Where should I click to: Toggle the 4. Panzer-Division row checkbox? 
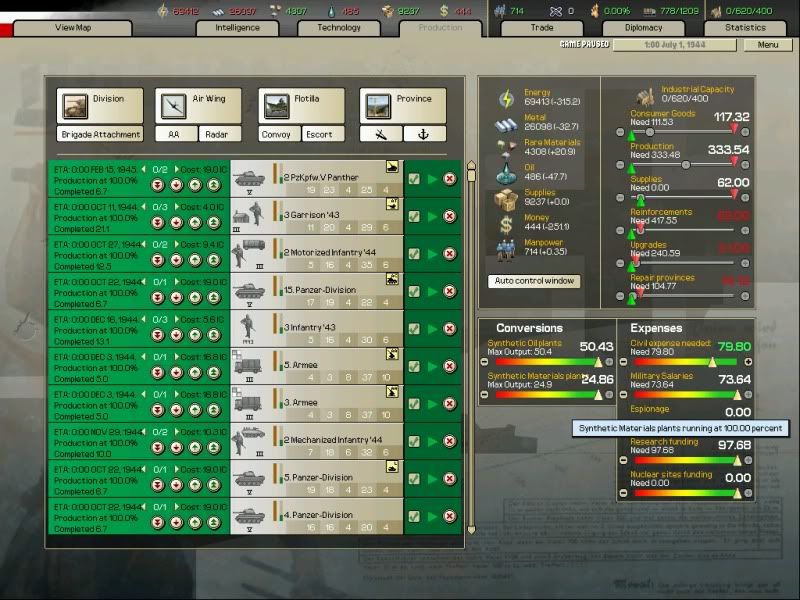coord(414,517)
